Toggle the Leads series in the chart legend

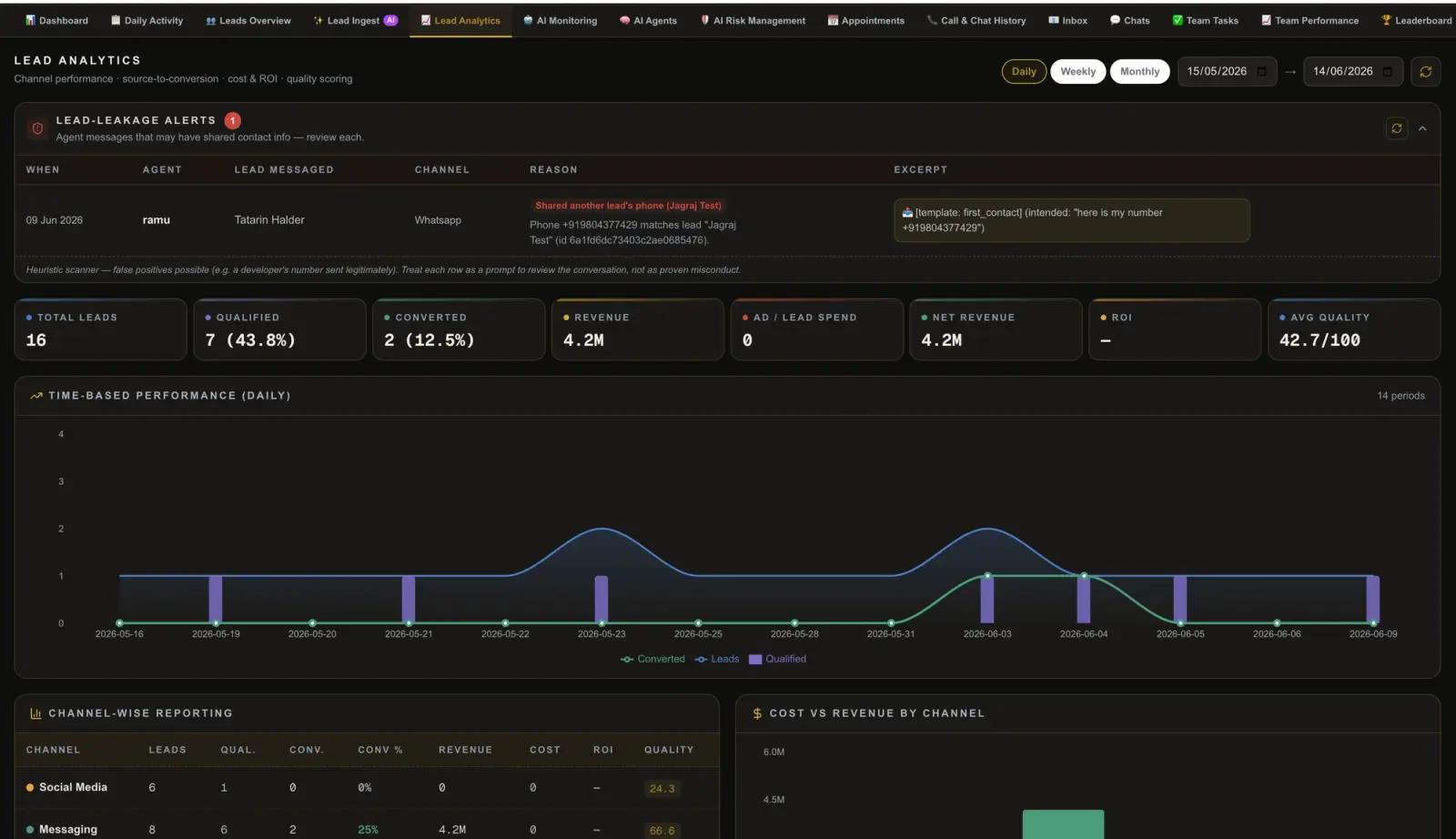pyautogui.click(x=717, y=659)
